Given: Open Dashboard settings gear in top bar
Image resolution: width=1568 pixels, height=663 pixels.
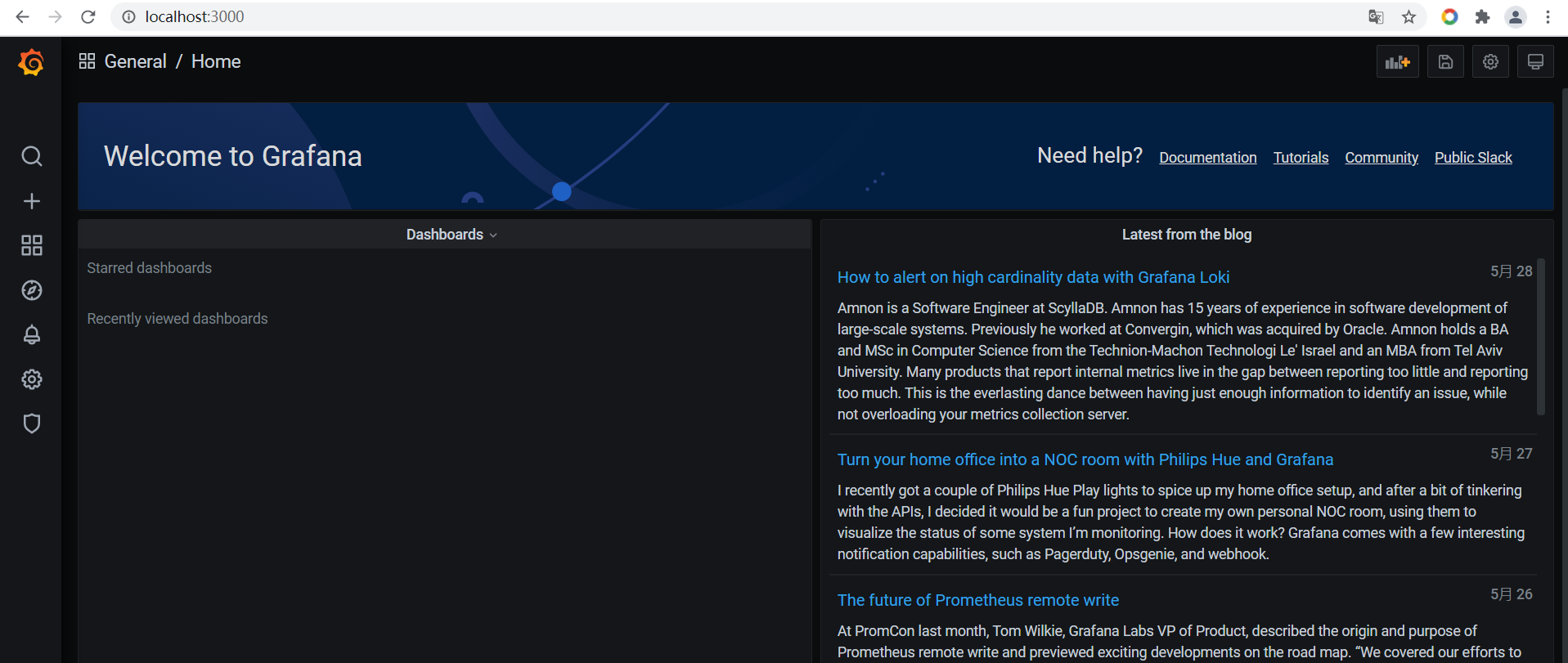Looking at the screenshot, I should pyautogui.click(x=1490, y=62).
